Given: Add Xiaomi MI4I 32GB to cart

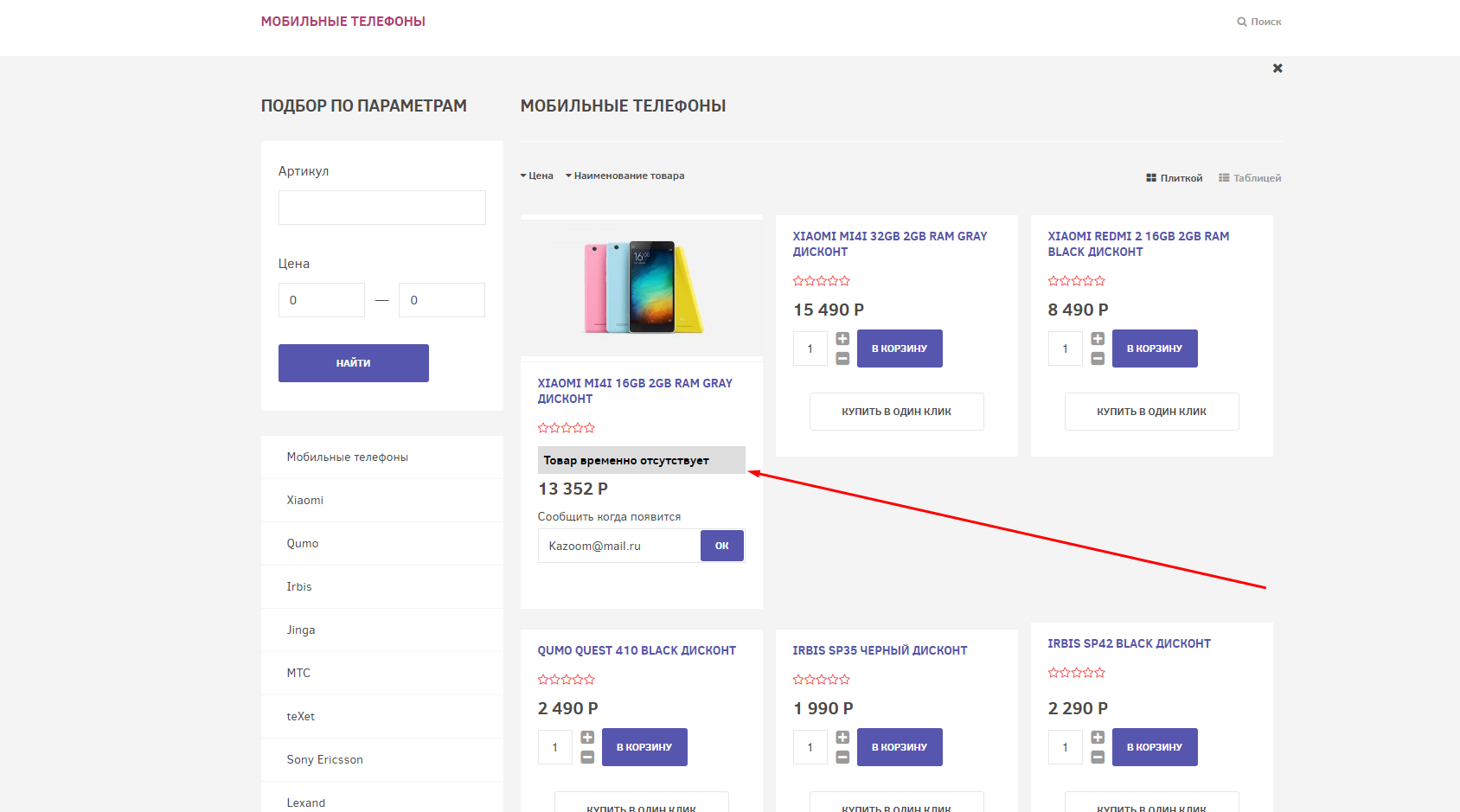Looking at the screenshot, I should (x=900, y=348).
